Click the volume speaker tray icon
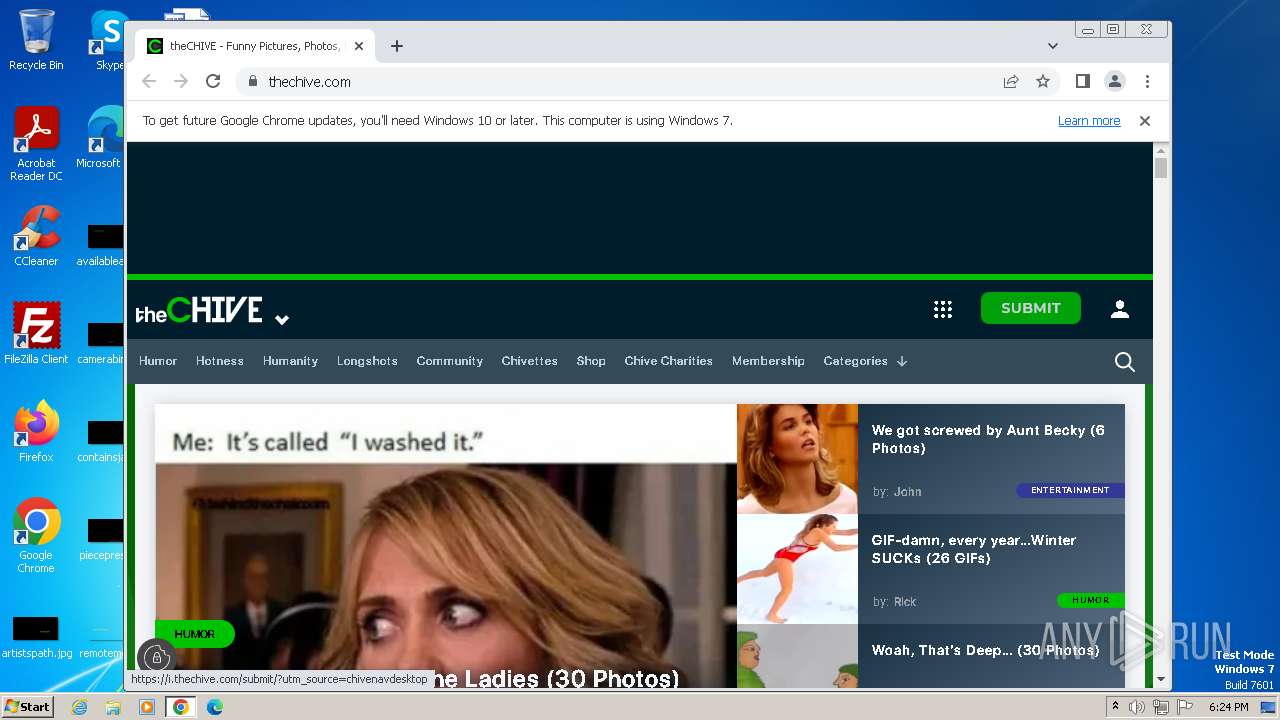 (x=1137, y=707)
